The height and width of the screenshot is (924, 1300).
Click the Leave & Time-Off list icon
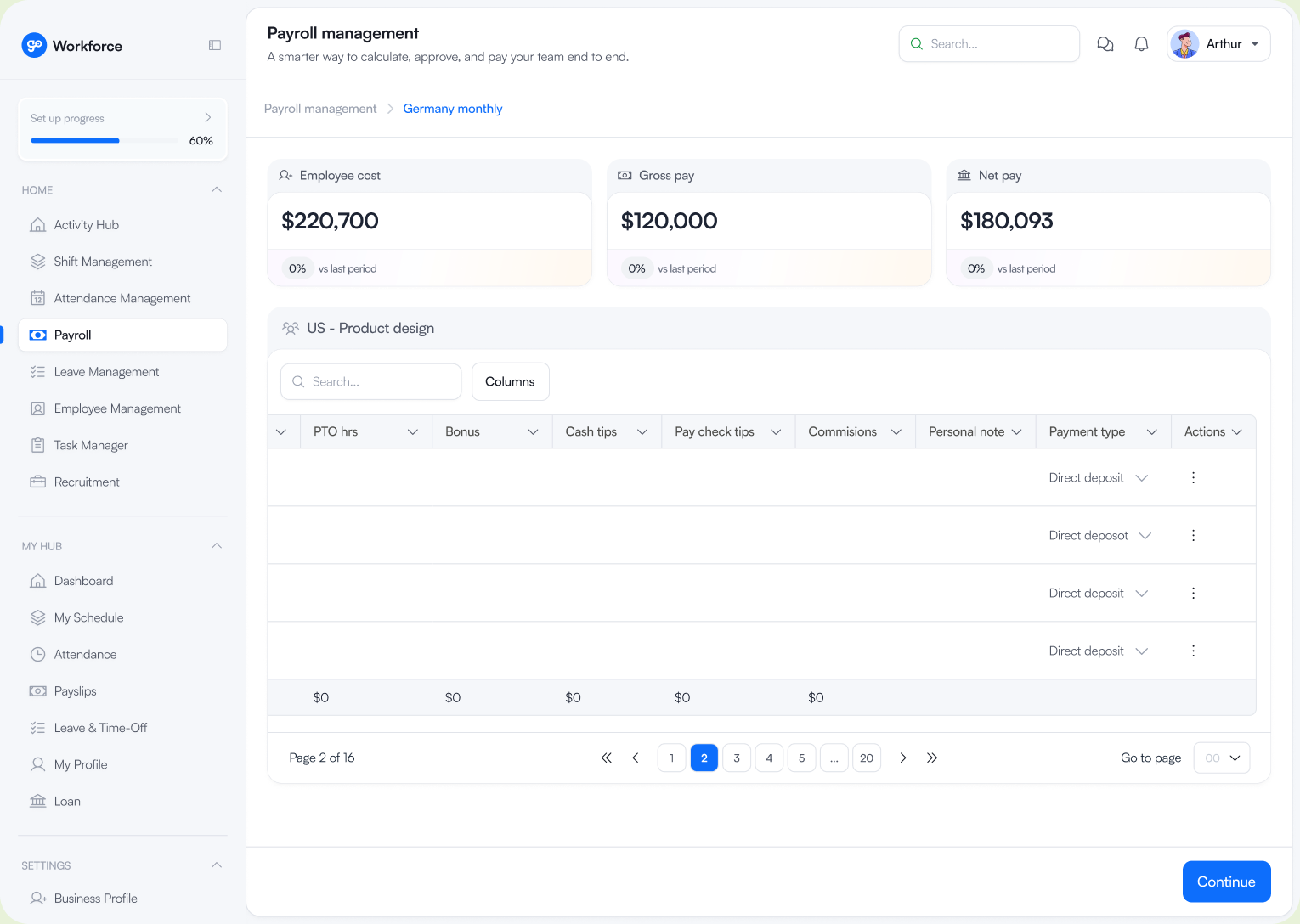pyautogui.click(x=37, y=728)
